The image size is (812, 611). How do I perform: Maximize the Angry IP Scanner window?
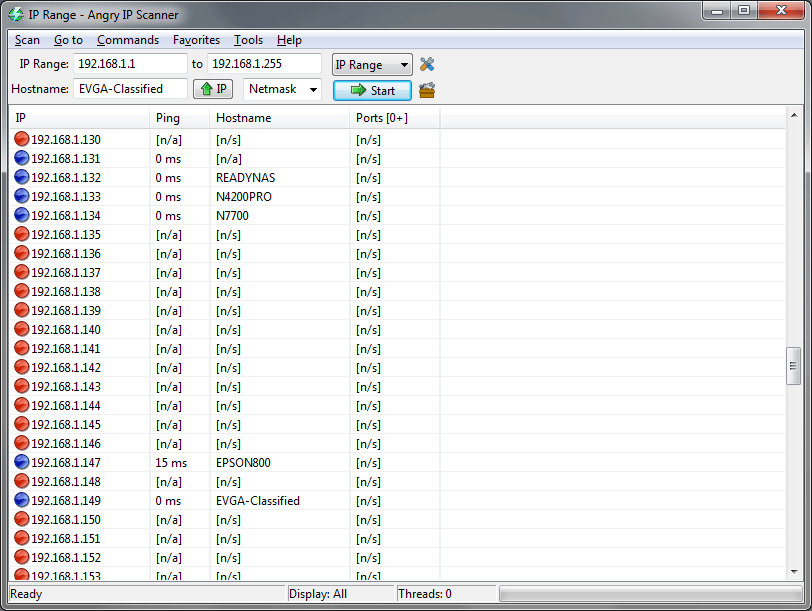744,10
